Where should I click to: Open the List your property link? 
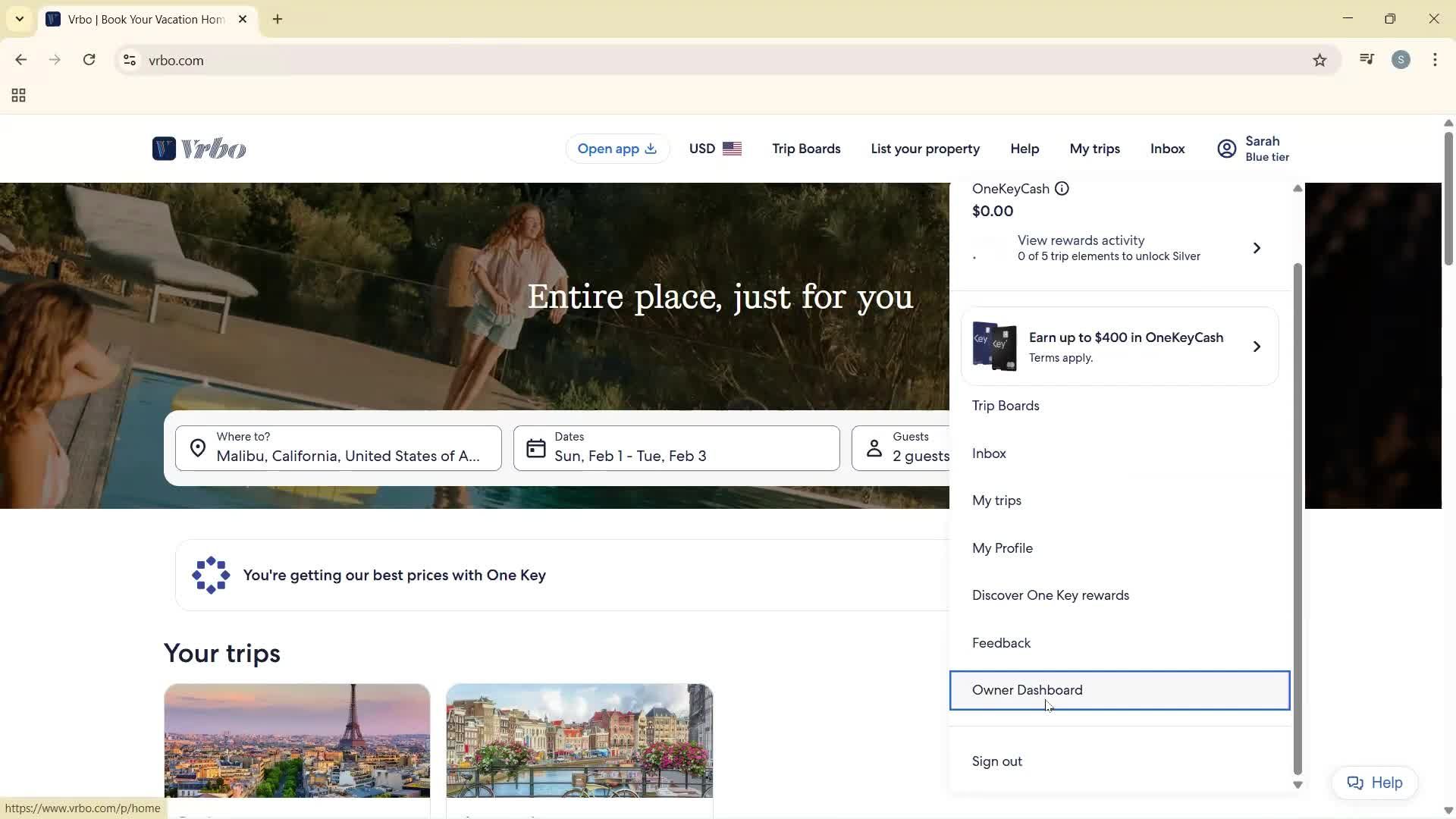tap(924, 149)
